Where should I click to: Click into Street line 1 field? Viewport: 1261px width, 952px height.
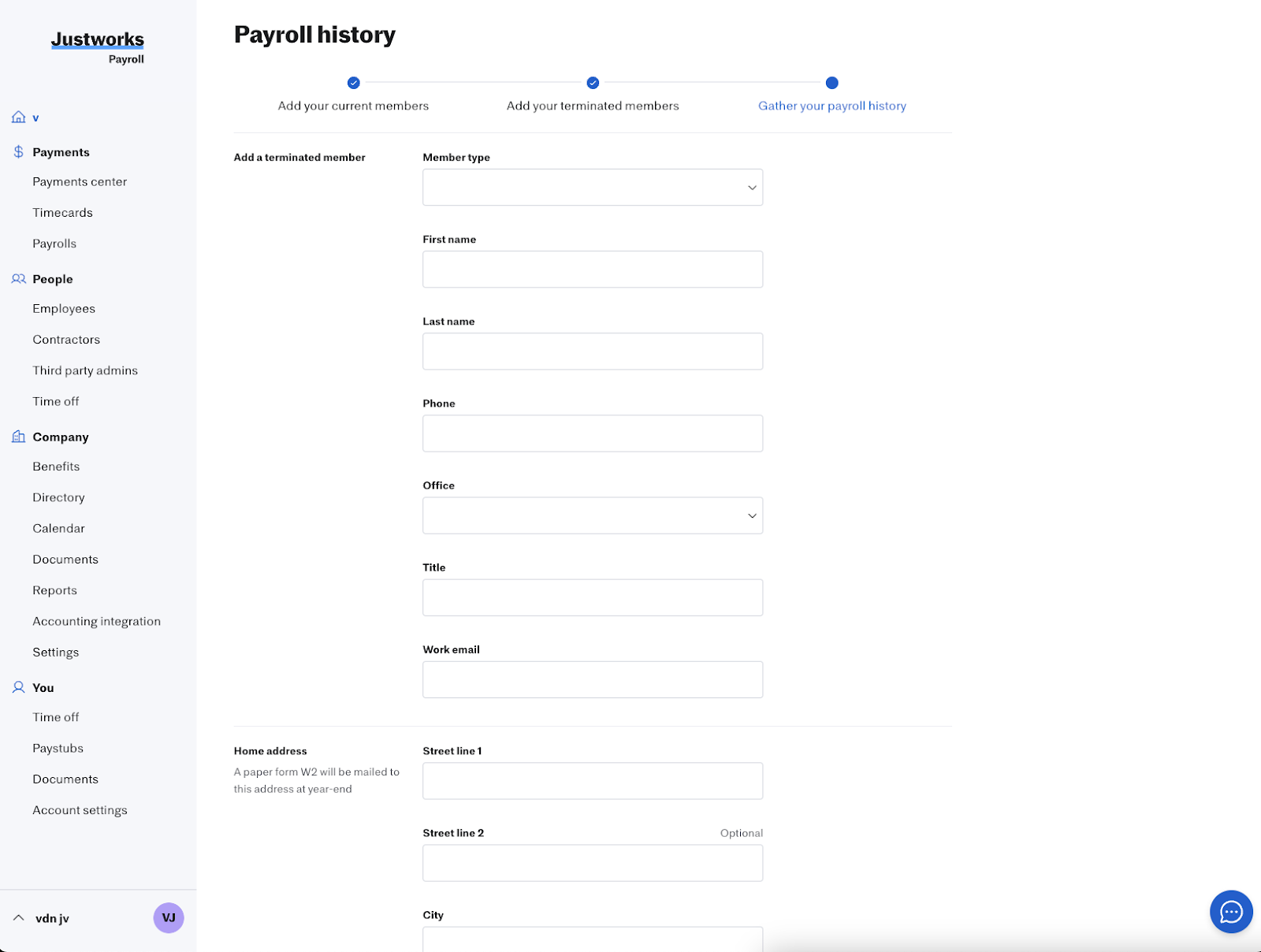tap(592, 781)
